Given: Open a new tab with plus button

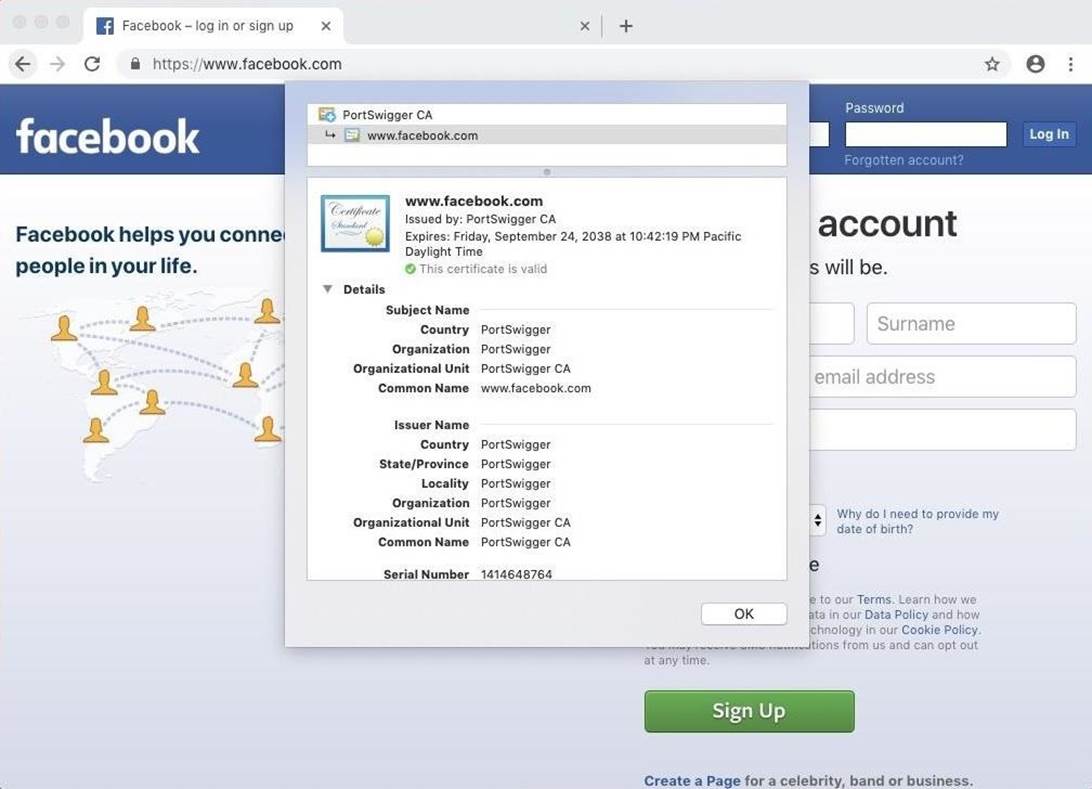Looking at the screenshot, I should tap(626, 26).
